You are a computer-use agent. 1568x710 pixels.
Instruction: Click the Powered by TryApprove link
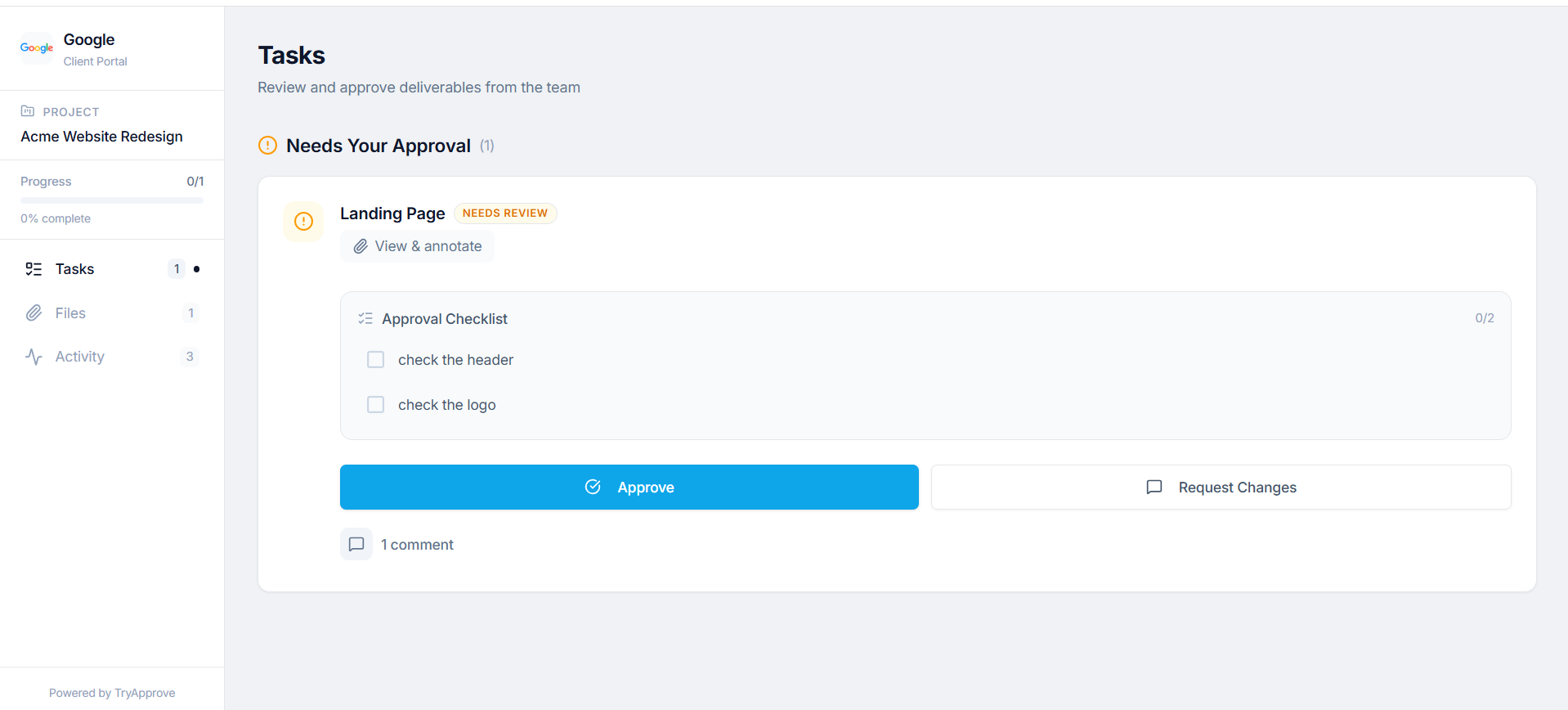pos(112,693)
